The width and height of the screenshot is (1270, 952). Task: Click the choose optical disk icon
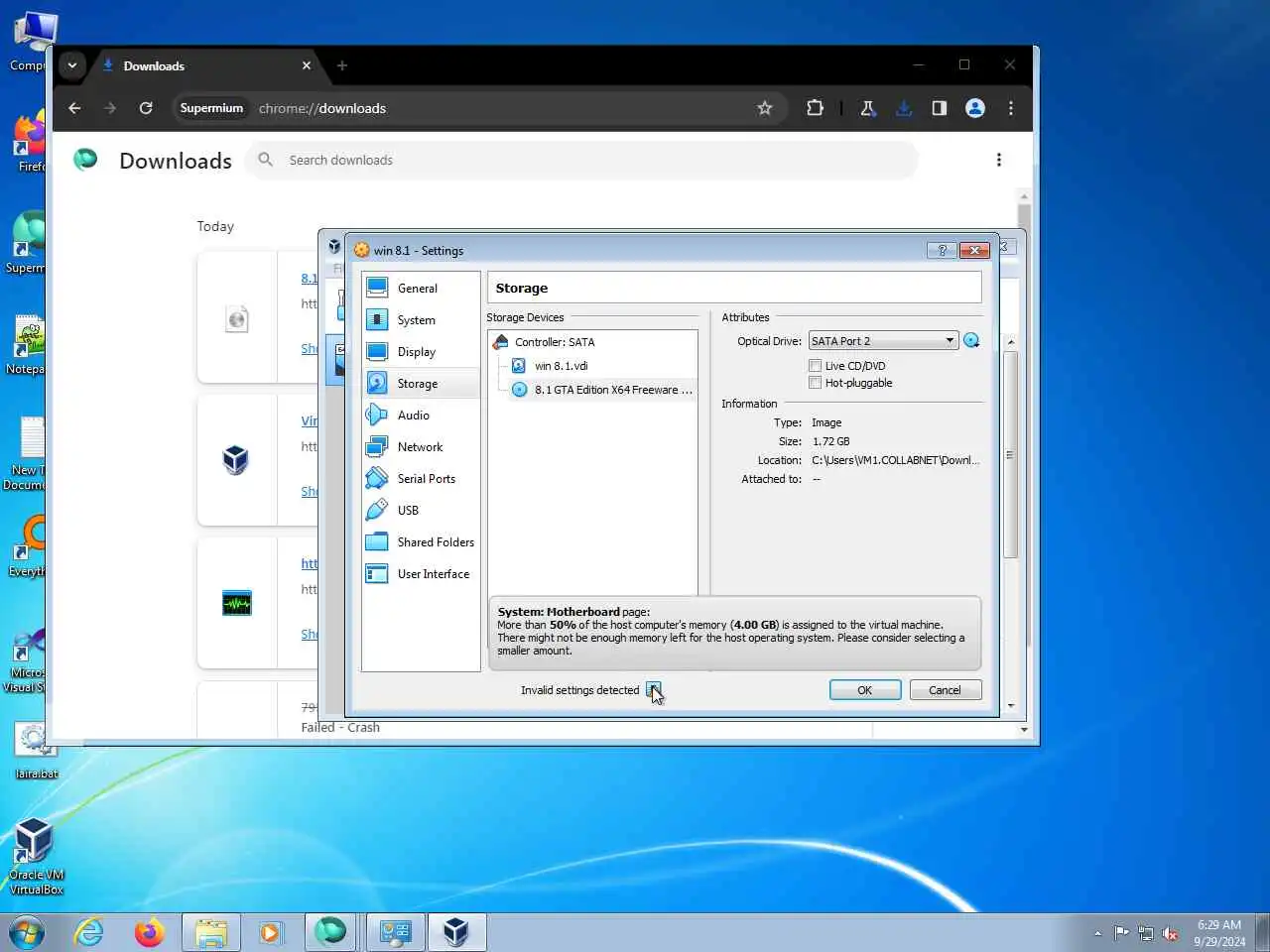[971, 341]
